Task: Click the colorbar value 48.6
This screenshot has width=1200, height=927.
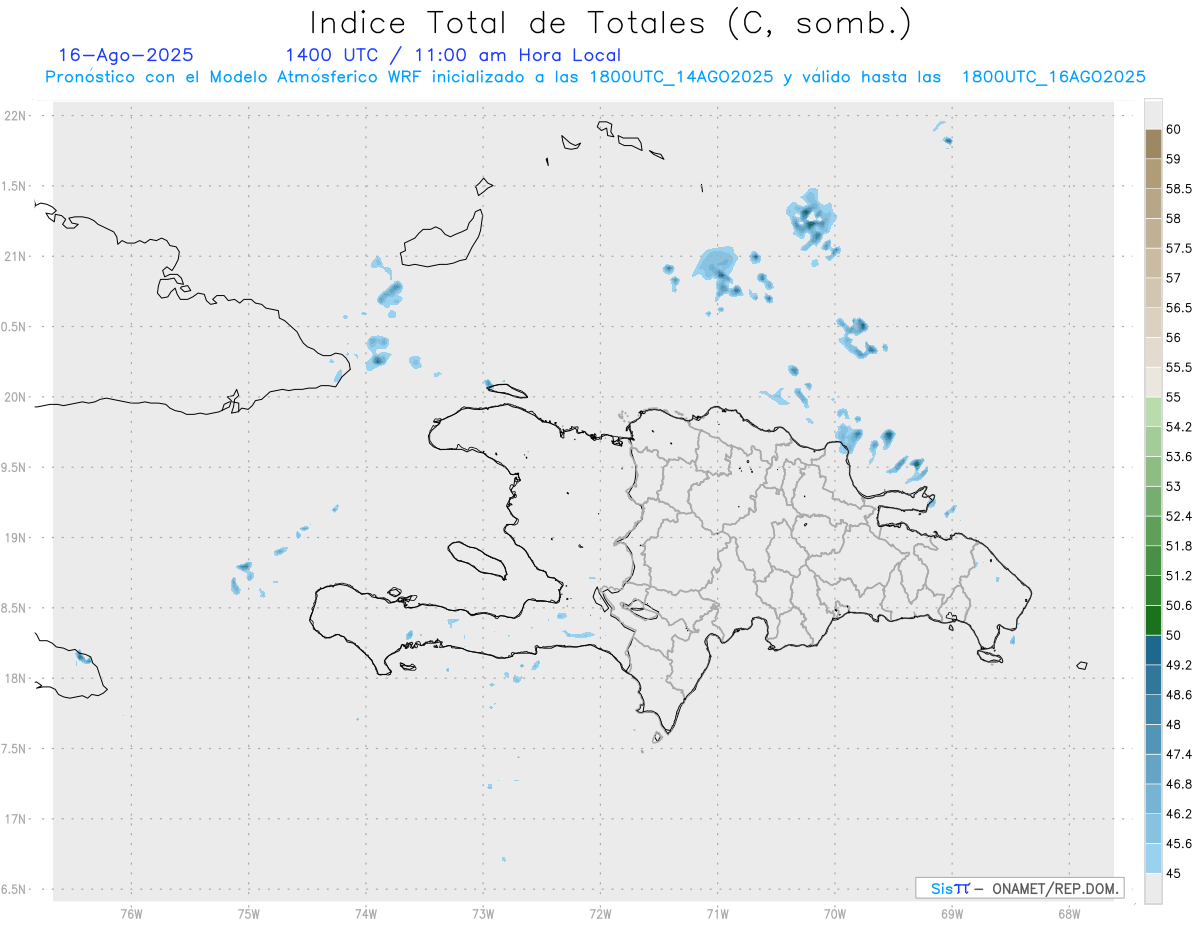Action: pyautogui.click(x=1178, y=695)
